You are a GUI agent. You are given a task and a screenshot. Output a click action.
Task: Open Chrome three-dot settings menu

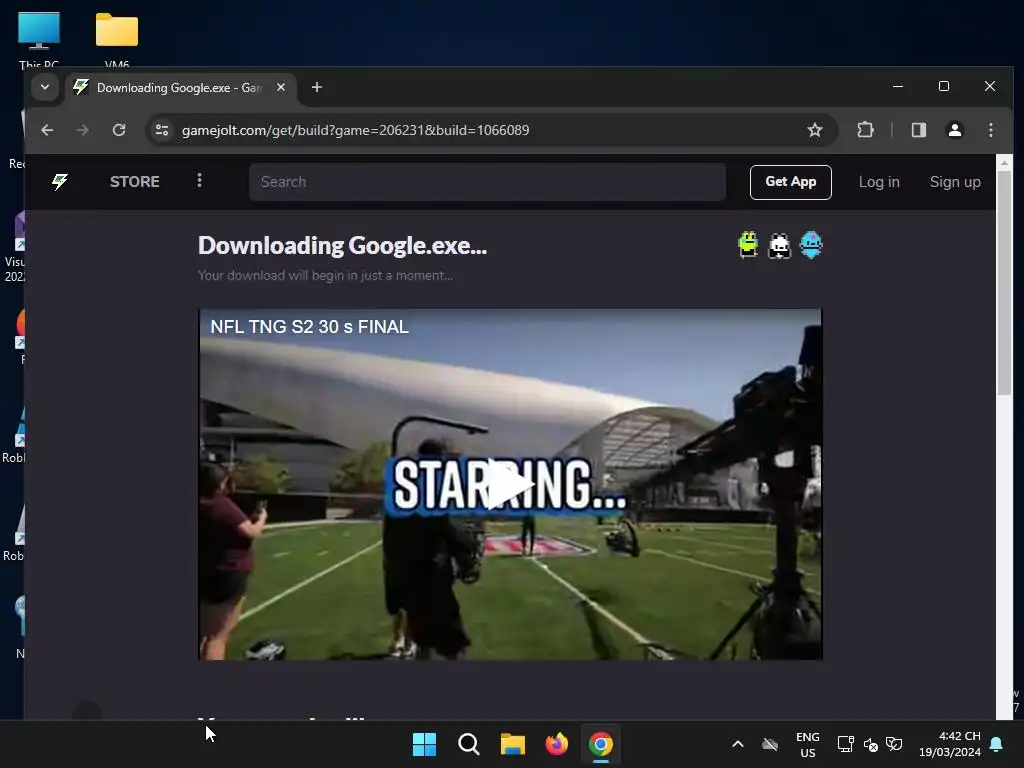991,130
